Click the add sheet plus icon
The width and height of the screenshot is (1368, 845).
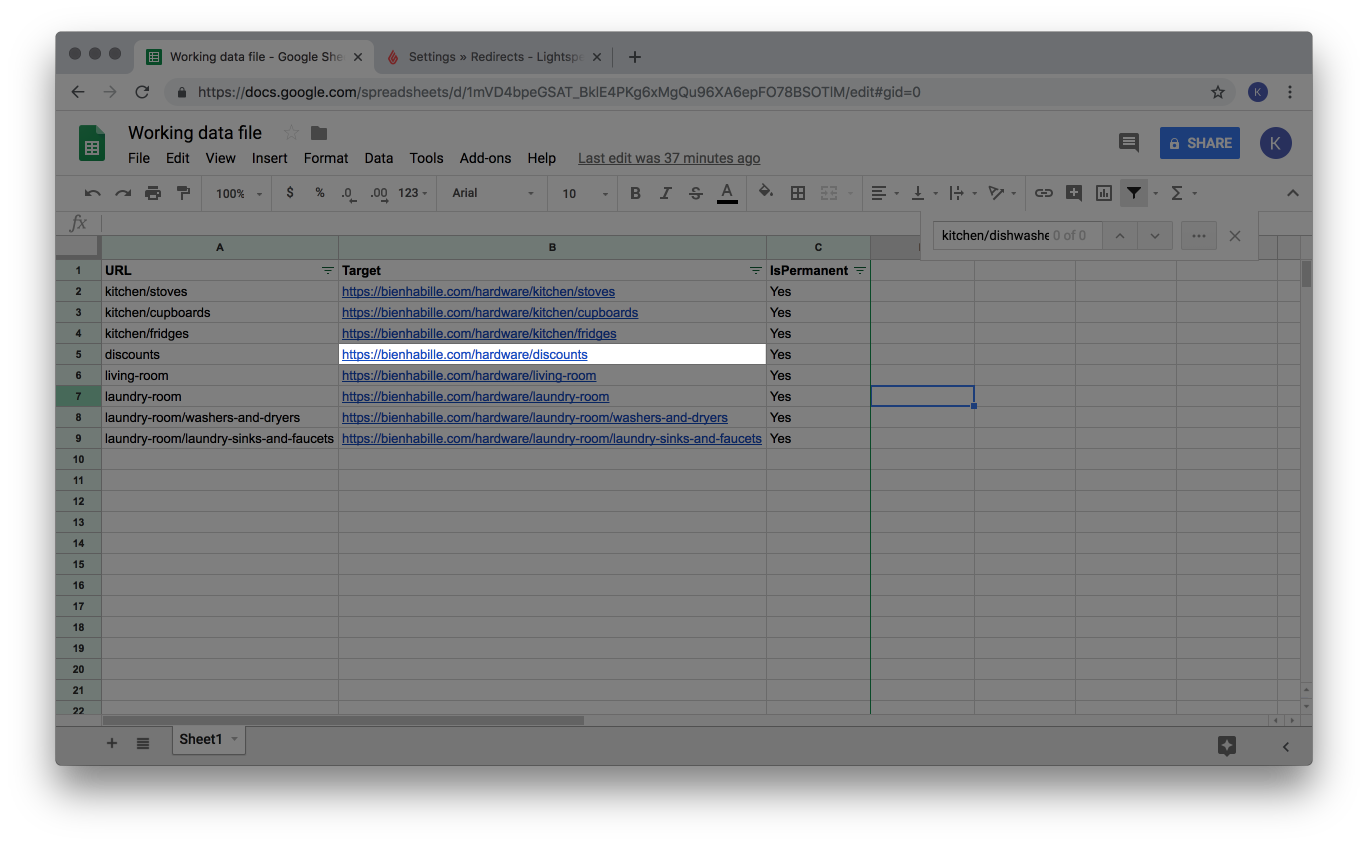(112, 743)
